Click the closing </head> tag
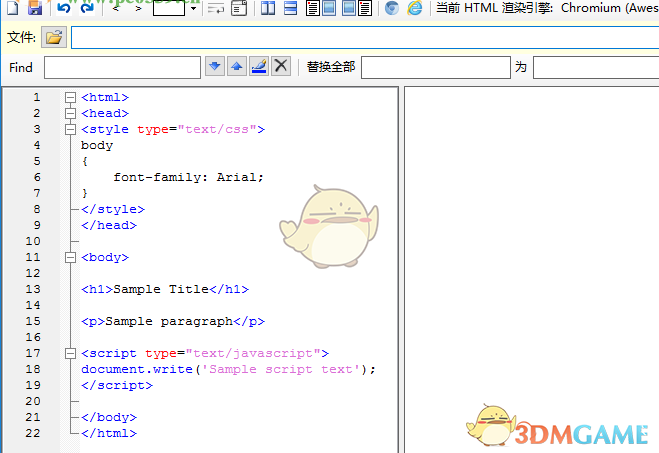The image size is (659, 453). 109,225
